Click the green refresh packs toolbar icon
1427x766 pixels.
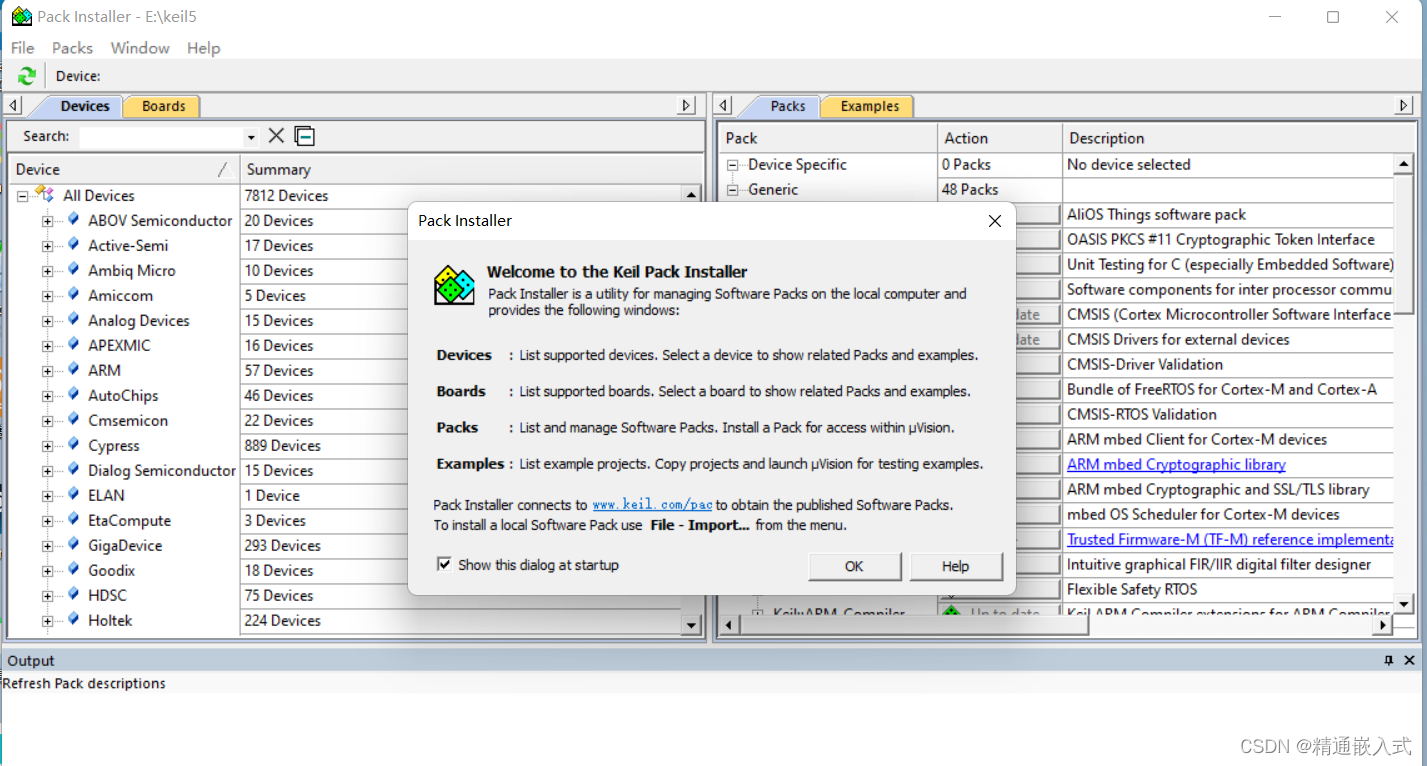[27, 76]
